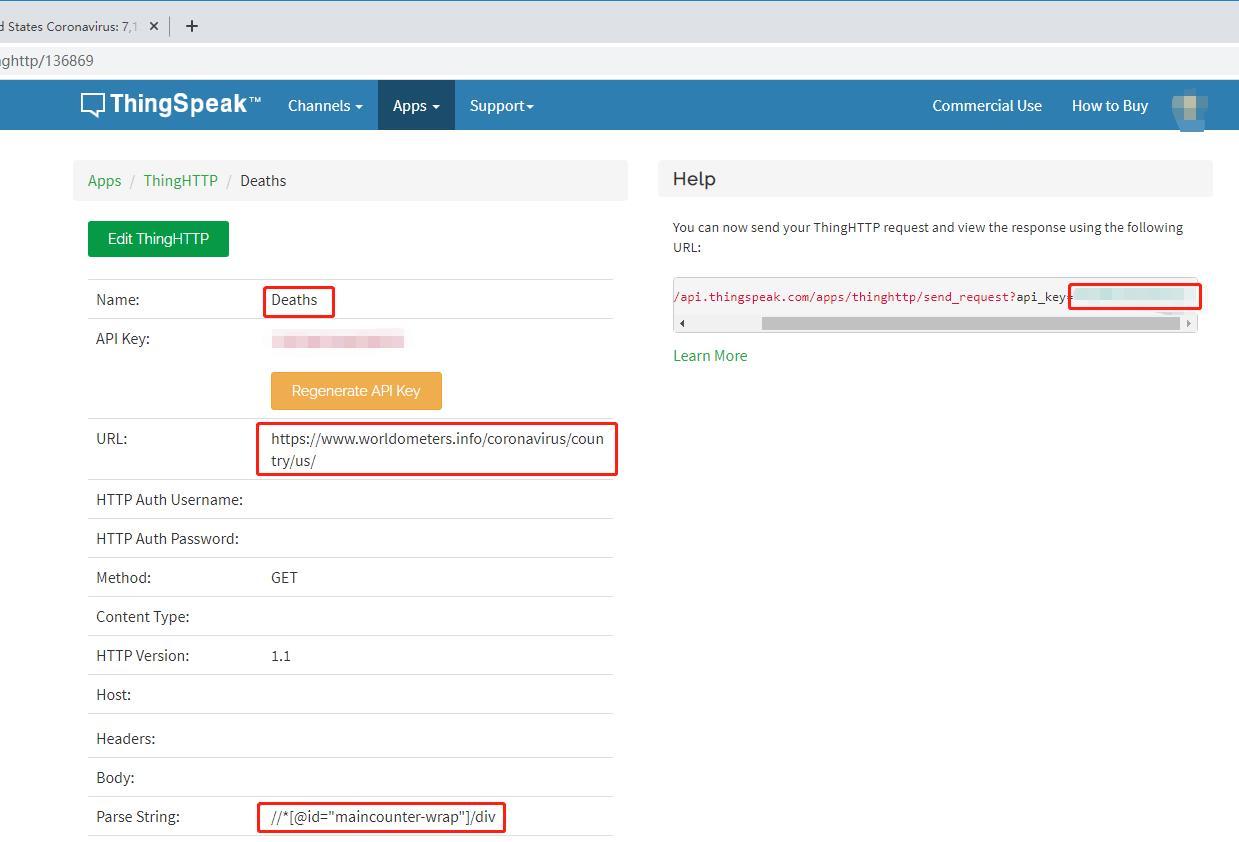Close the coronavirus browser tab
The height and width of the screenshot is (842, 1239).
pyautogui.click(x=154, y=26)
